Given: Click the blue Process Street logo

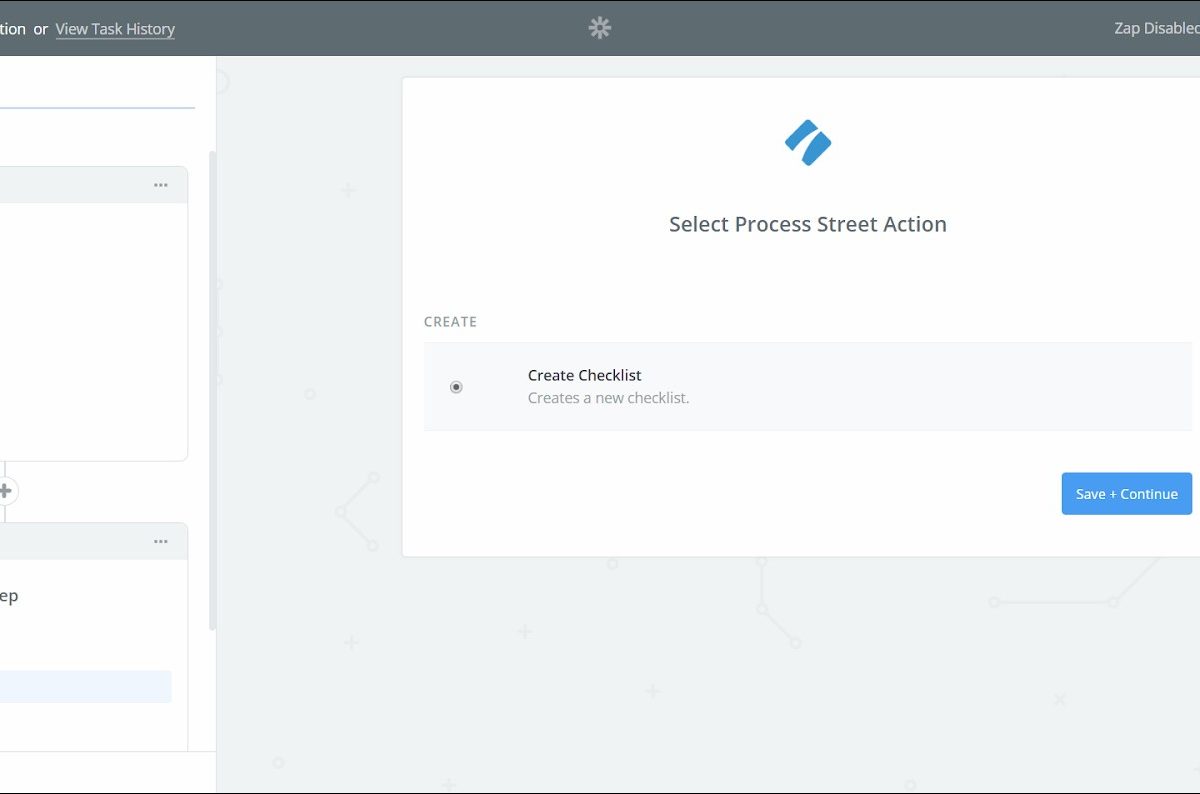Looking at the screenshot, I should (808, 142).
